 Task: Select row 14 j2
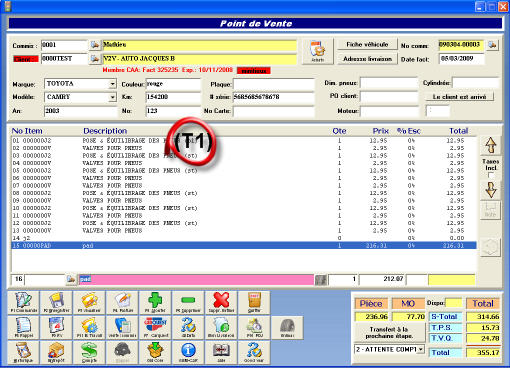click(244, 238)
